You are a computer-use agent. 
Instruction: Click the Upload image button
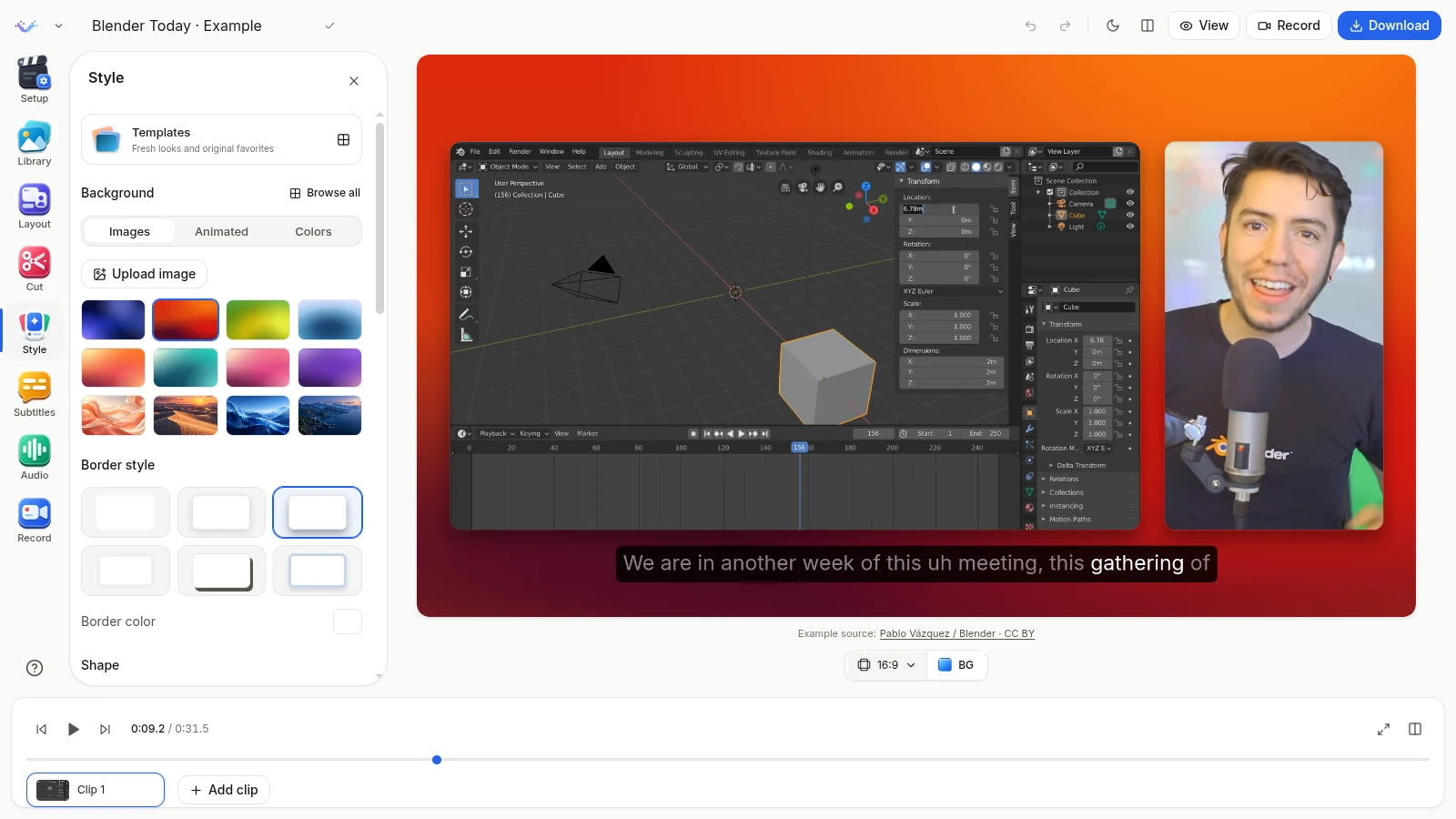pos(145,274)
